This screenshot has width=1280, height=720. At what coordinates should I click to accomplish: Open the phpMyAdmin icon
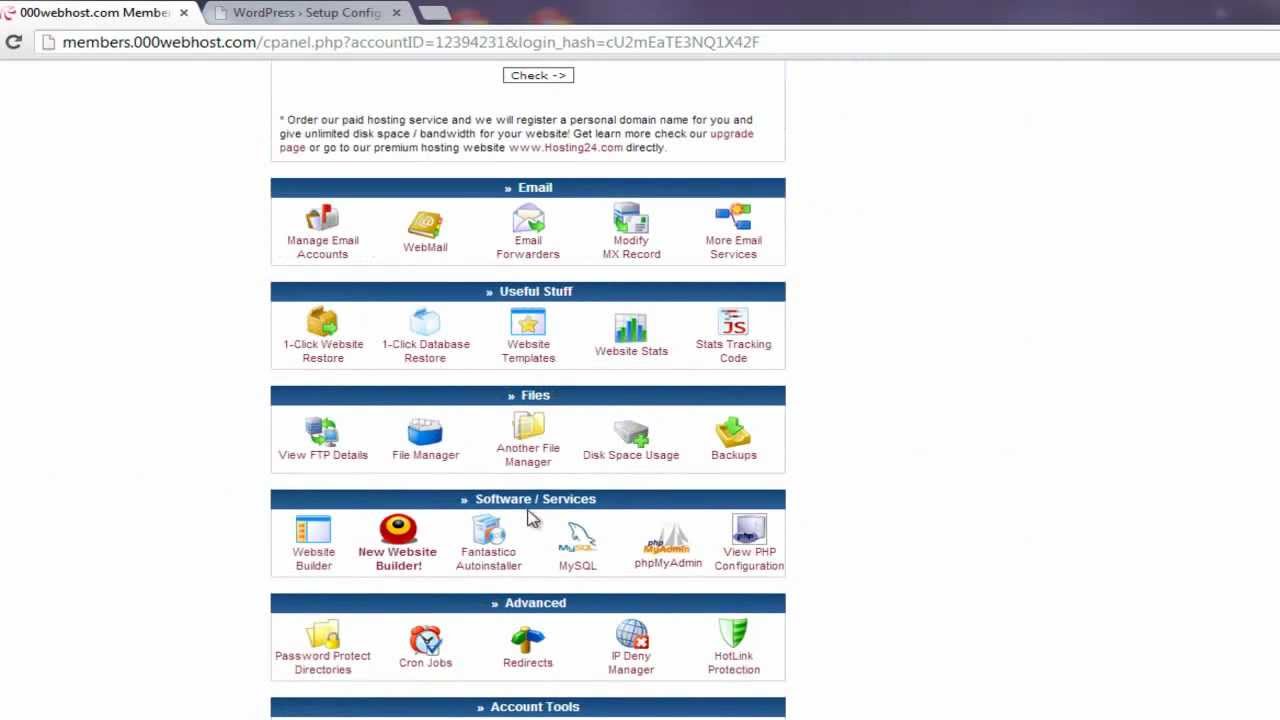[x=668, y=538]
